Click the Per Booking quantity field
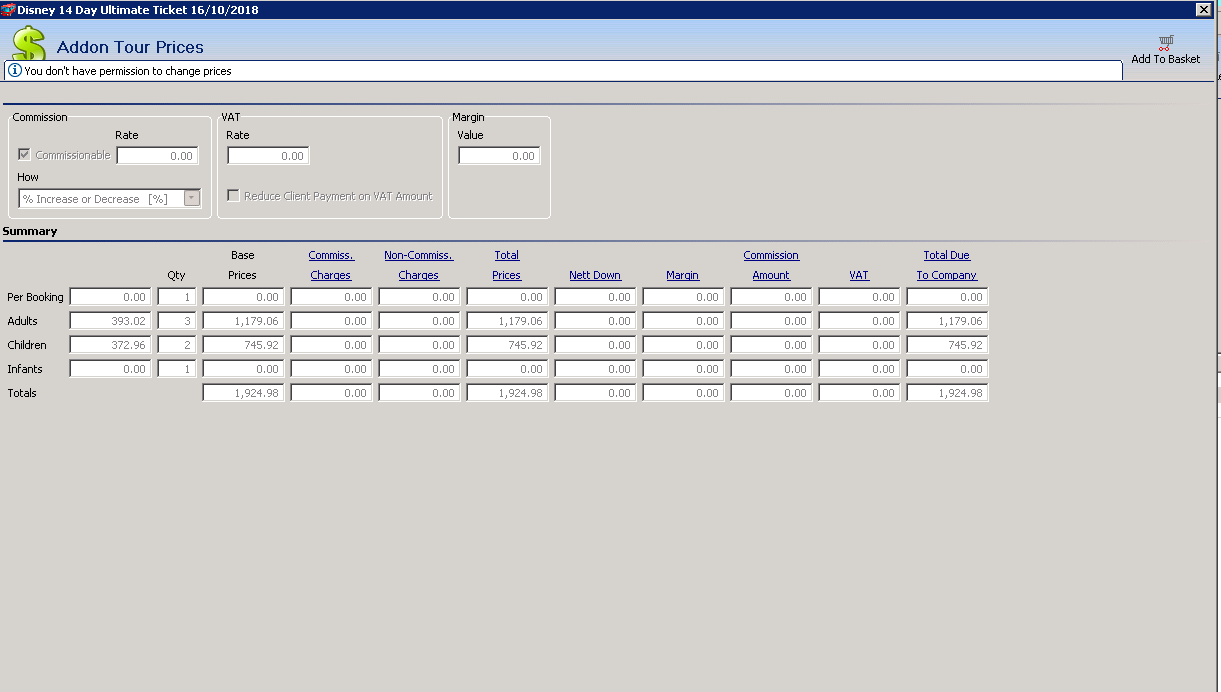The height and width of the screenshot is (692, 1221). [177, 297]
